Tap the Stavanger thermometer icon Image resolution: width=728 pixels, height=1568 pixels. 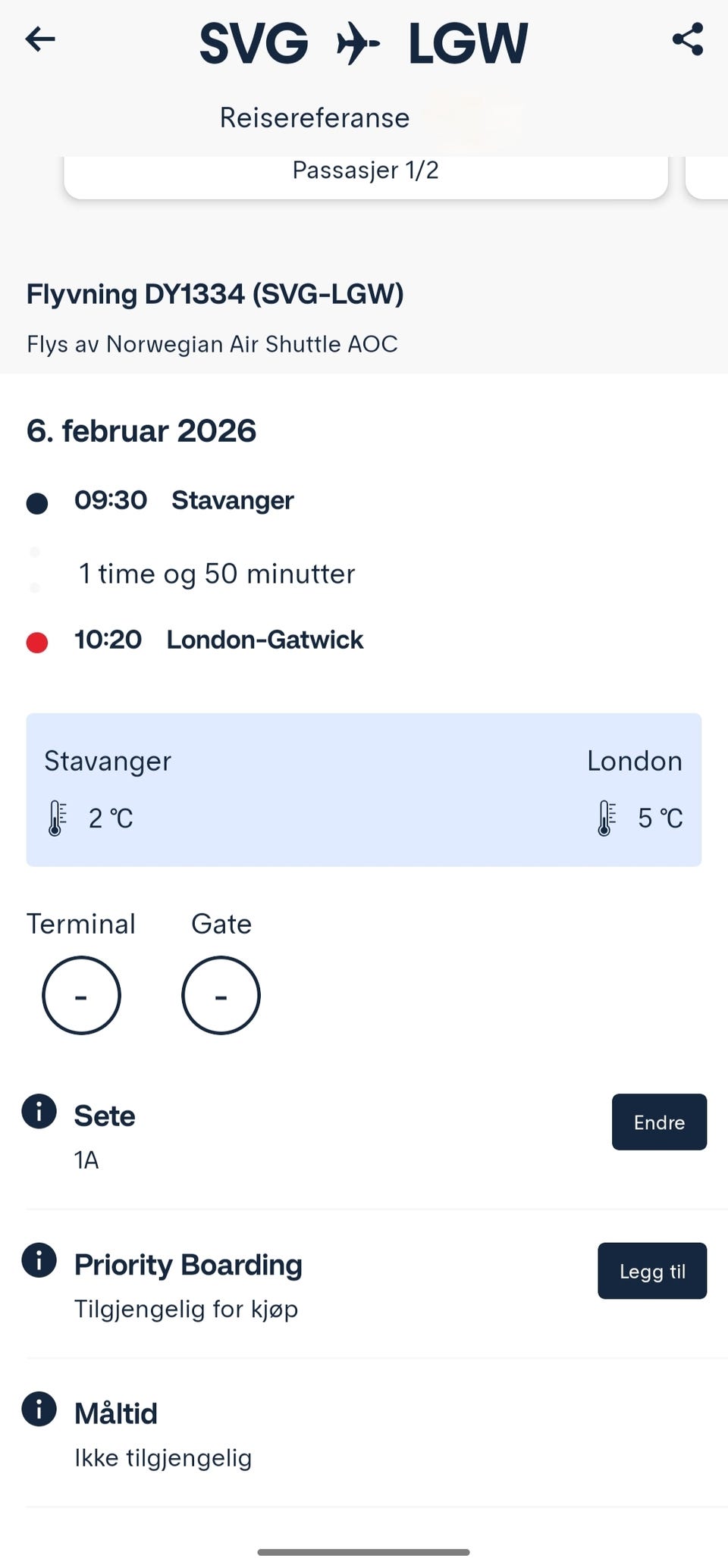click(57, 818)
